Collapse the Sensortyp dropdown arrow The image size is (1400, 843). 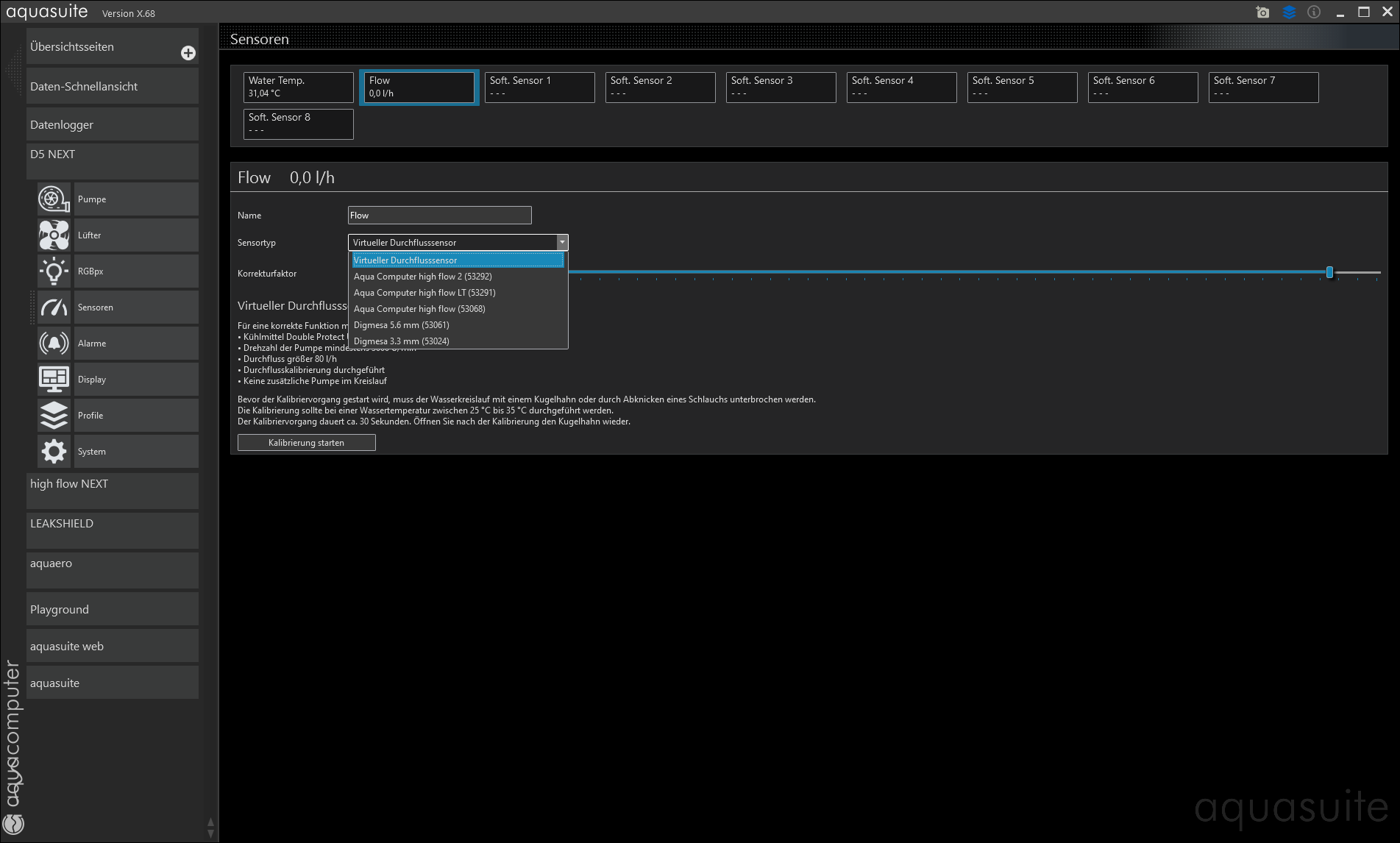(562, 243)
